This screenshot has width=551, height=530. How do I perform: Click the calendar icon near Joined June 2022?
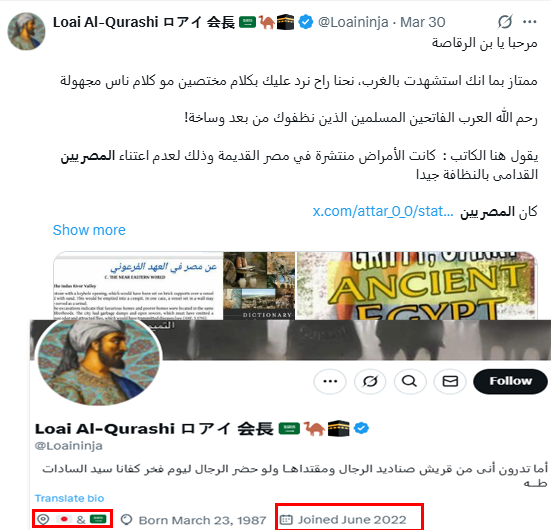[x=286, y=519]
